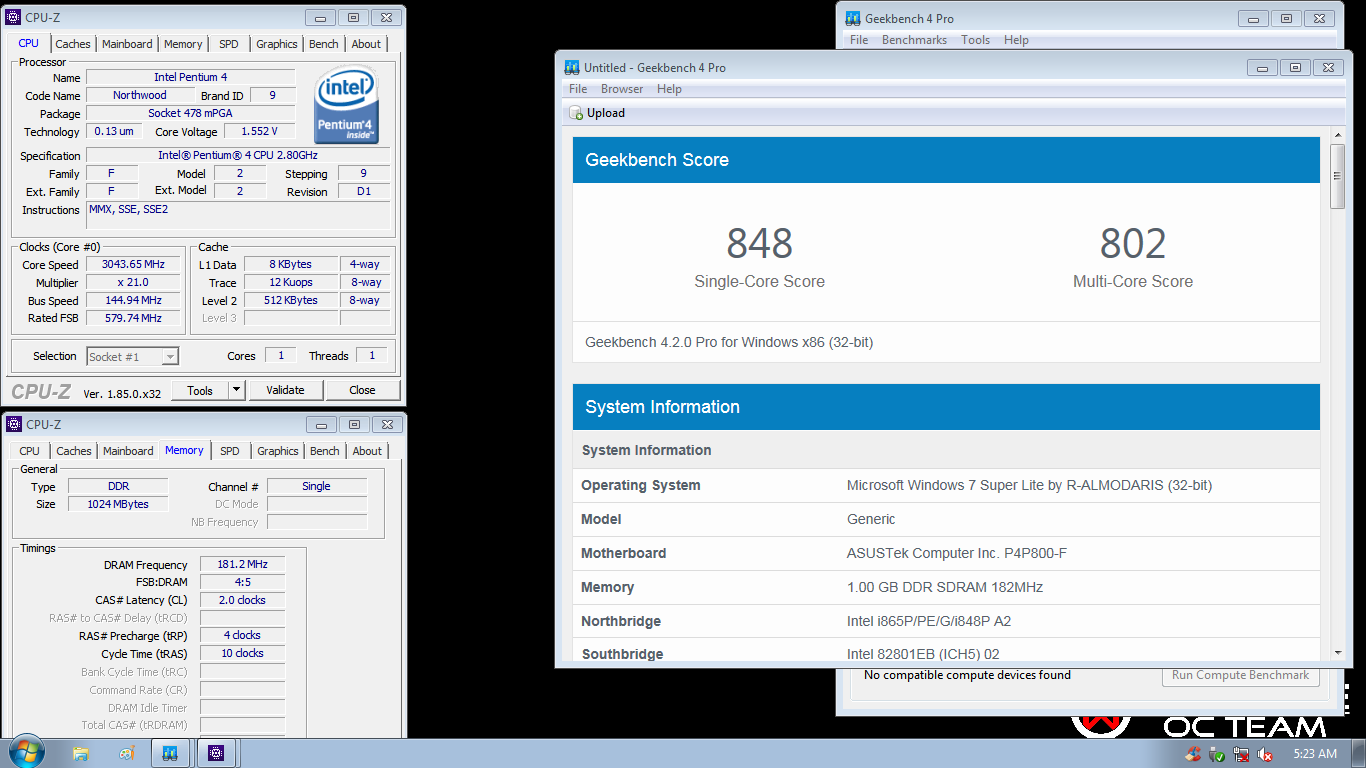Image resolution: width=1366 pixels, height=768 pixels.
Task: Click the FSB:DRAM value 4:5
Action: click(x=242, y=582)
